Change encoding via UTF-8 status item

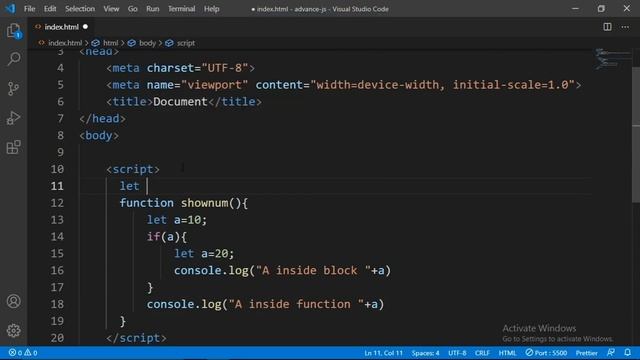(x=457, y=353)
